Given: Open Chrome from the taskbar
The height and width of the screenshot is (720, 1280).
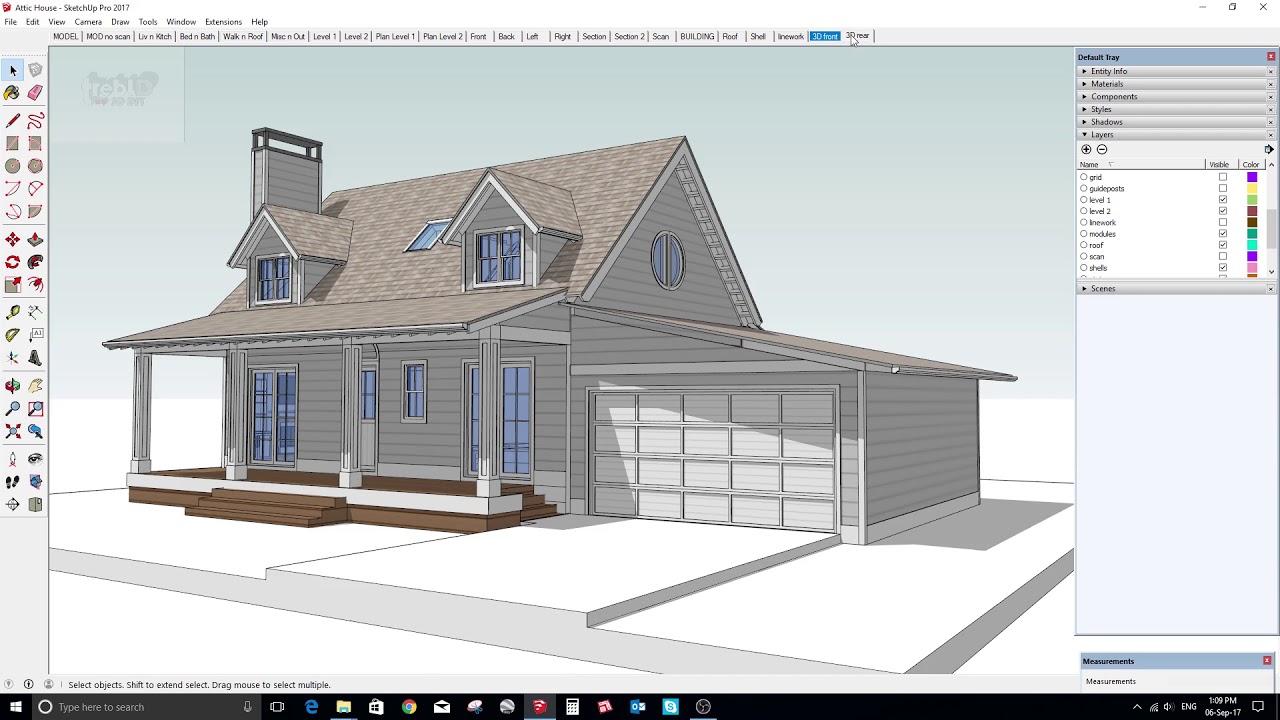Looking at the screenshot, I should click(409, 707).
